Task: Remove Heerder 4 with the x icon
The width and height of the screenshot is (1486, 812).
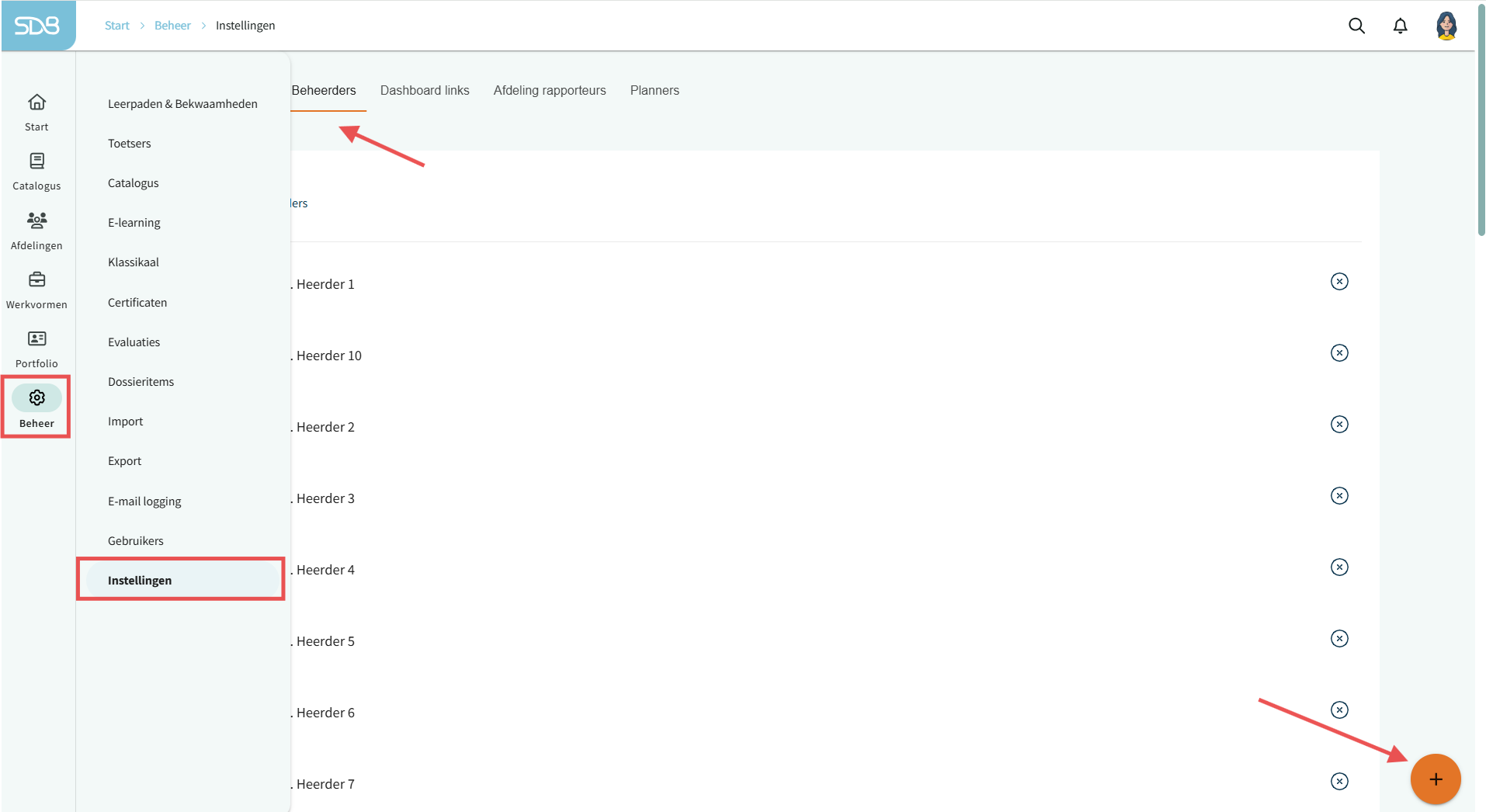Action: click(1339, 567)
